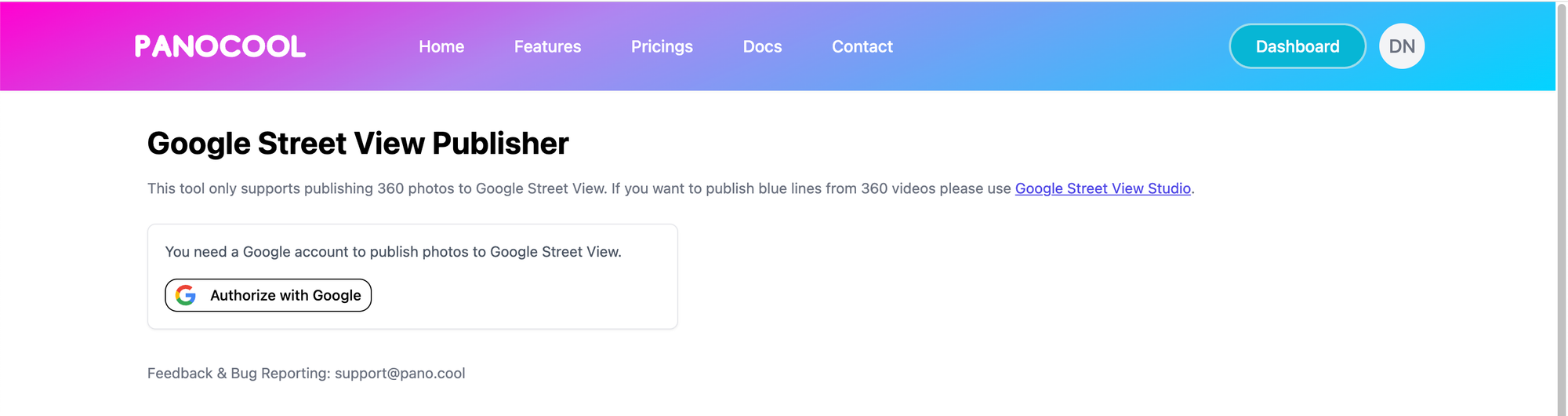Viewport: 1568px width, 416px height.
Task: Select Contact in the navigation bar
Action: (862, 46)
